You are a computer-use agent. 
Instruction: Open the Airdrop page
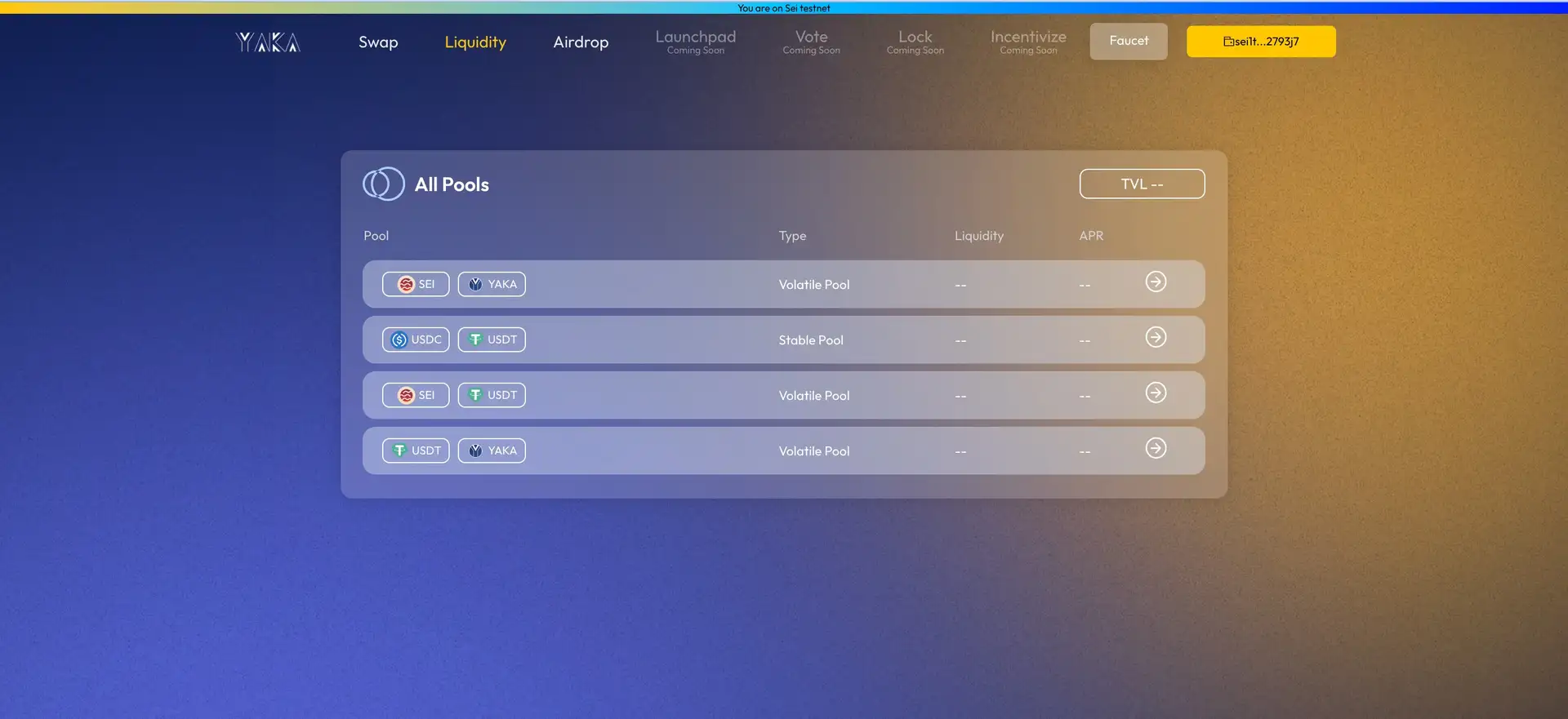tap(581, 42)
